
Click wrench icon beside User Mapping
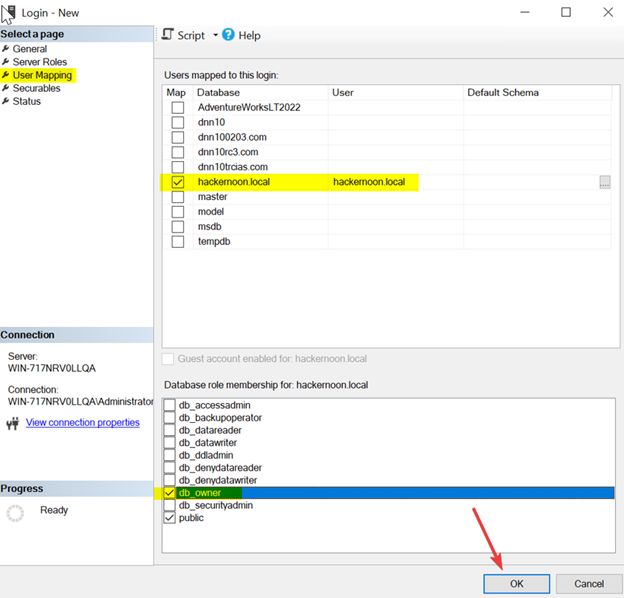[6, 75]
